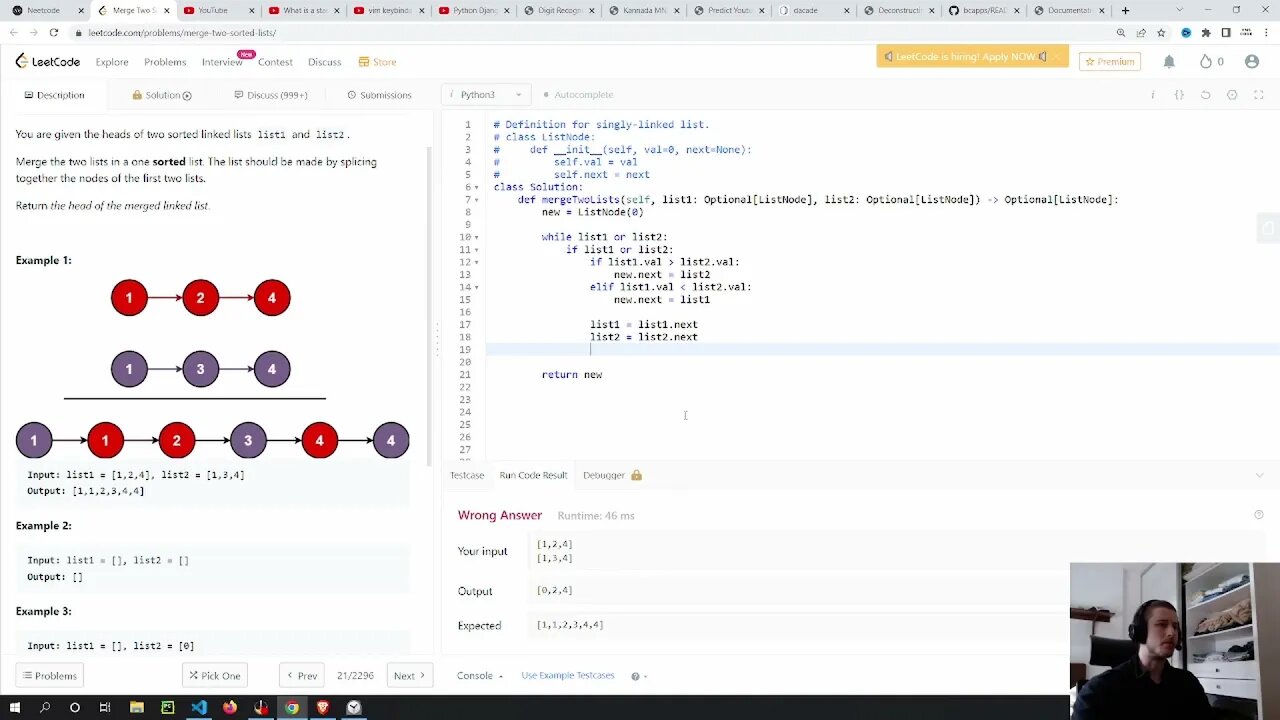
Task: Collapse the code fold at line 7
Action: pos(476,200)
